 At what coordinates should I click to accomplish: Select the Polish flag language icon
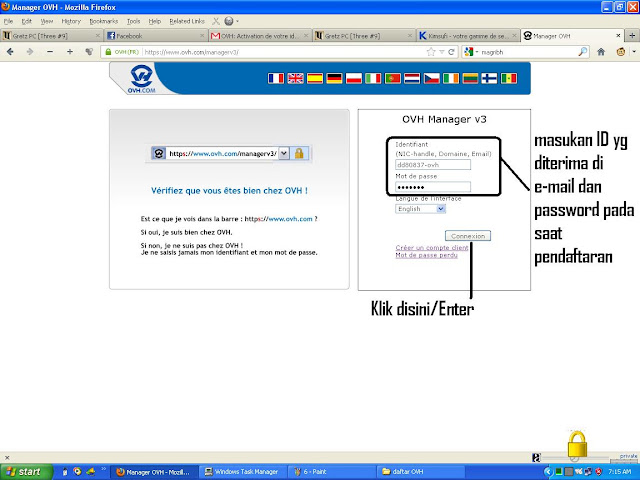click(x=354, y=78)
